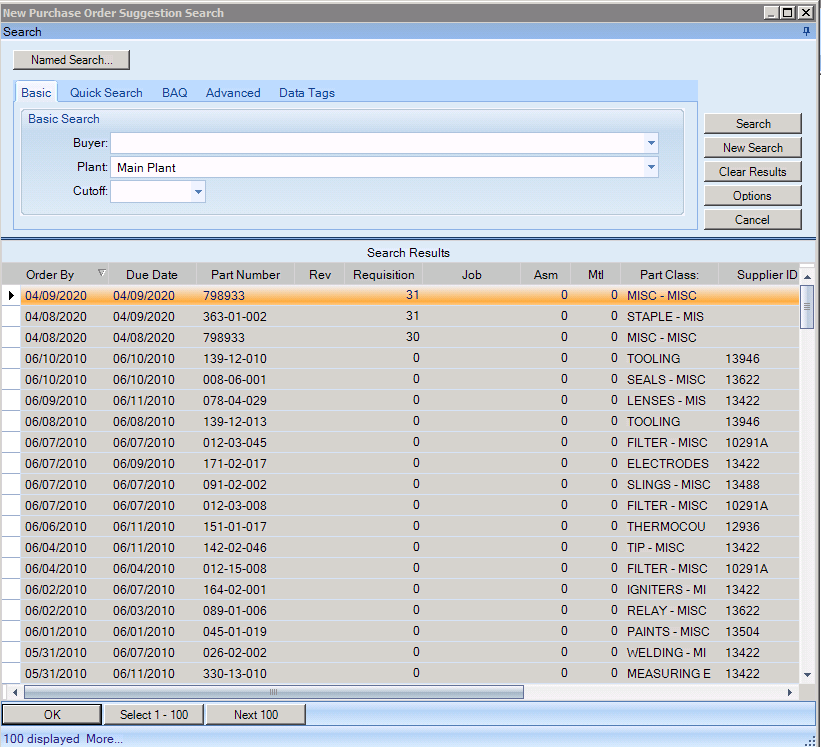Screen dimensions: 821x747
Task: Cancel the search dialog
Action: coord(752,220)
